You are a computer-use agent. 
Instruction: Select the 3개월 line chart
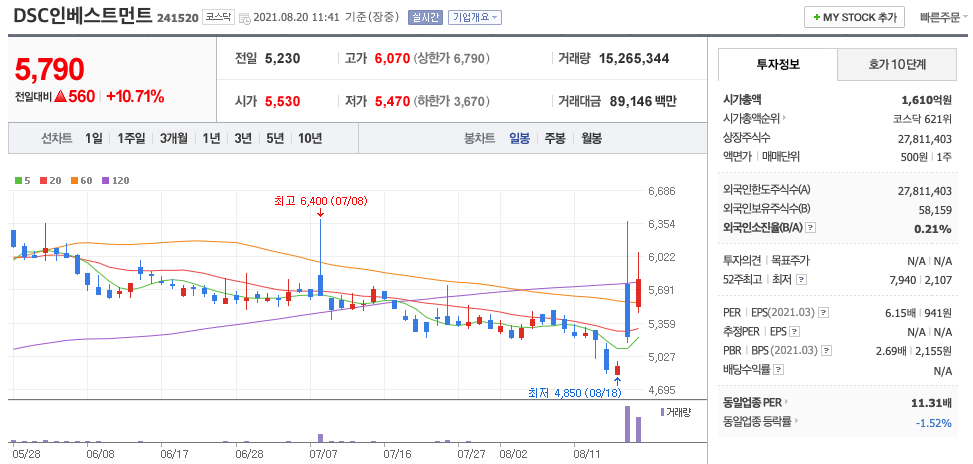coord(173,138)
